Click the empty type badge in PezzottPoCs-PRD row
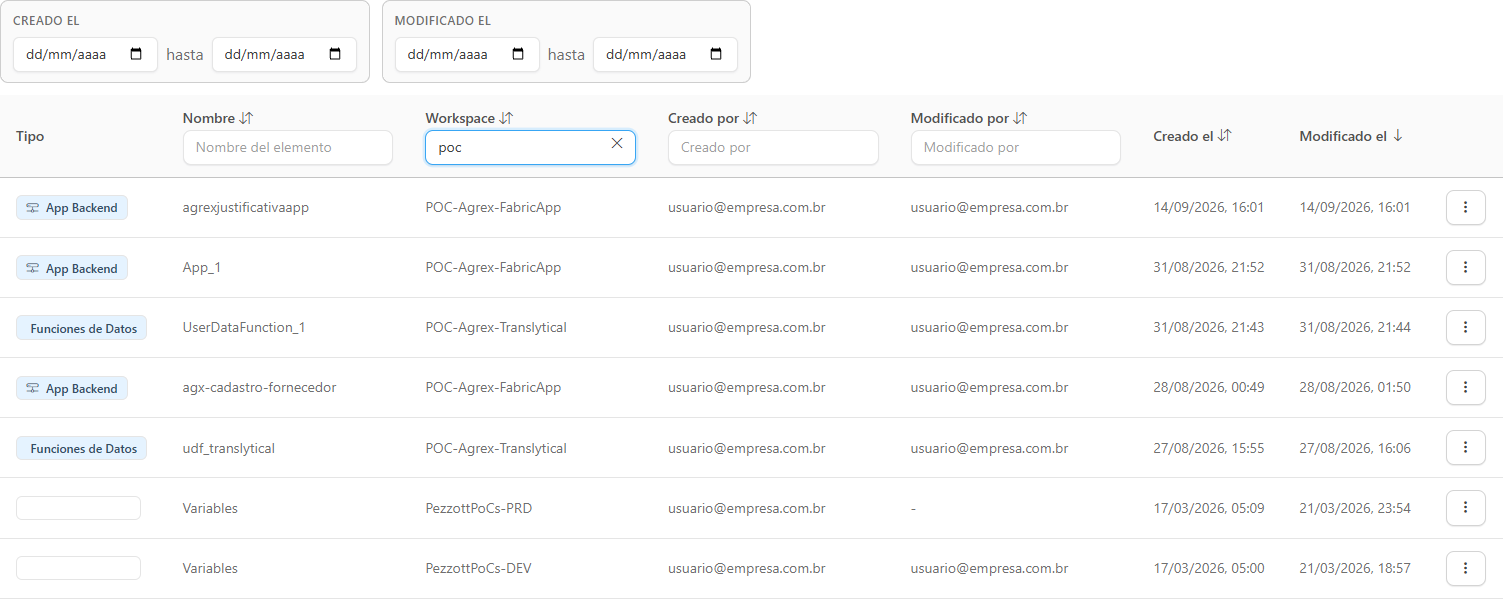 coord(78,508)
